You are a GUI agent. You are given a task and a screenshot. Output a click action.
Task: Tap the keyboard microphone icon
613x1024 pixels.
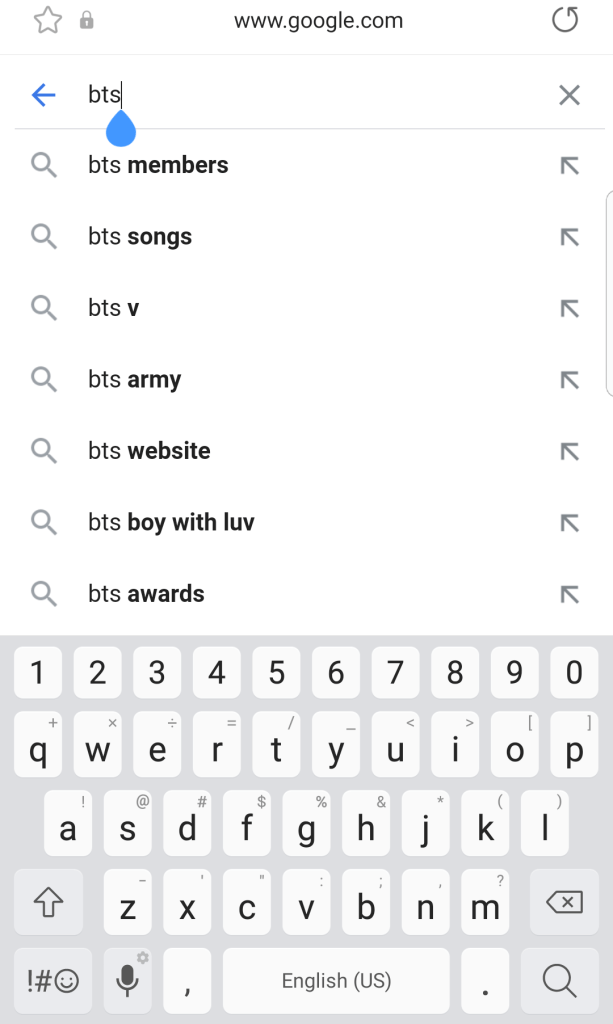[x=127, y=981]
